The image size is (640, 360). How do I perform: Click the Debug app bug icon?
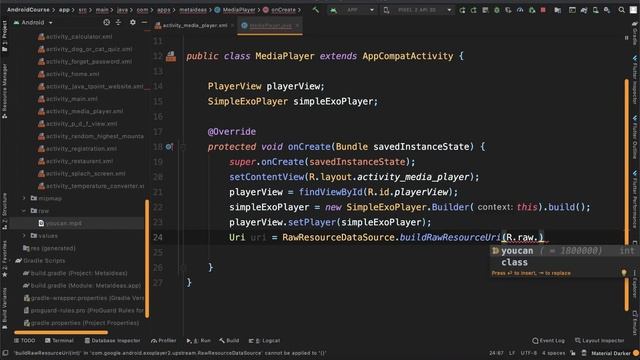(497, 10)
